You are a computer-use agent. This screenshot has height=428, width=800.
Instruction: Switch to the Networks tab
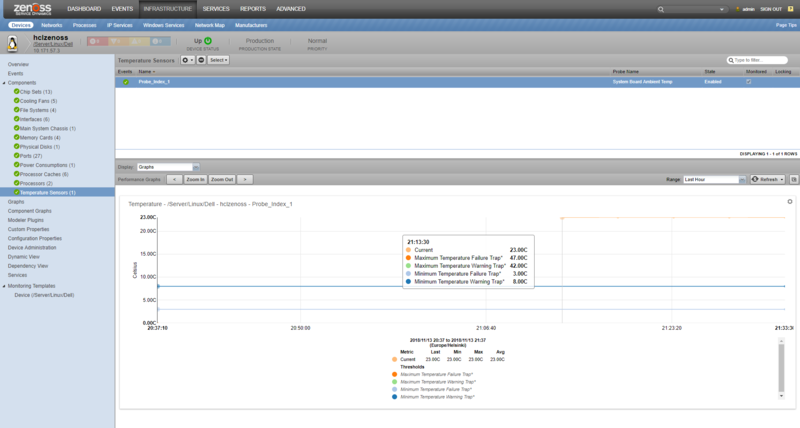(52, 25)
